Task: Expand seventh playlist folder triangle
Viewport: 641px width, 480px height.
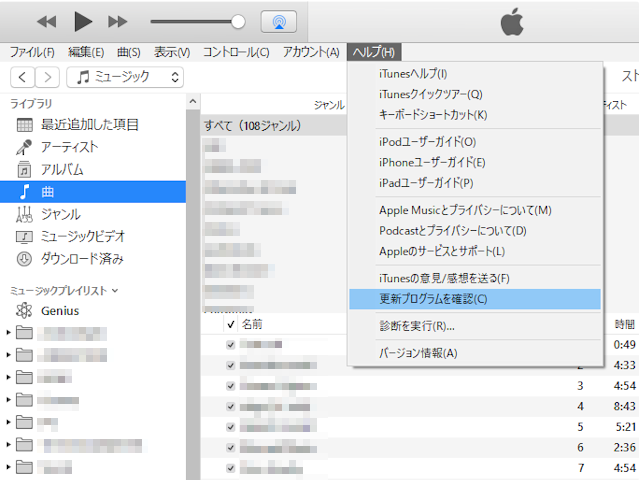Action: [x=8, y=467]
